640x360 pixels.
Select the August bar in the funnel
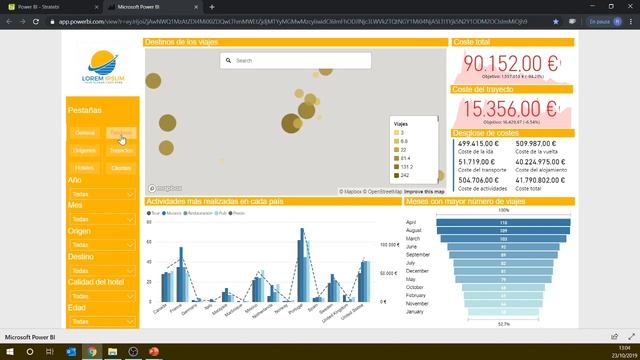(503, 231)
